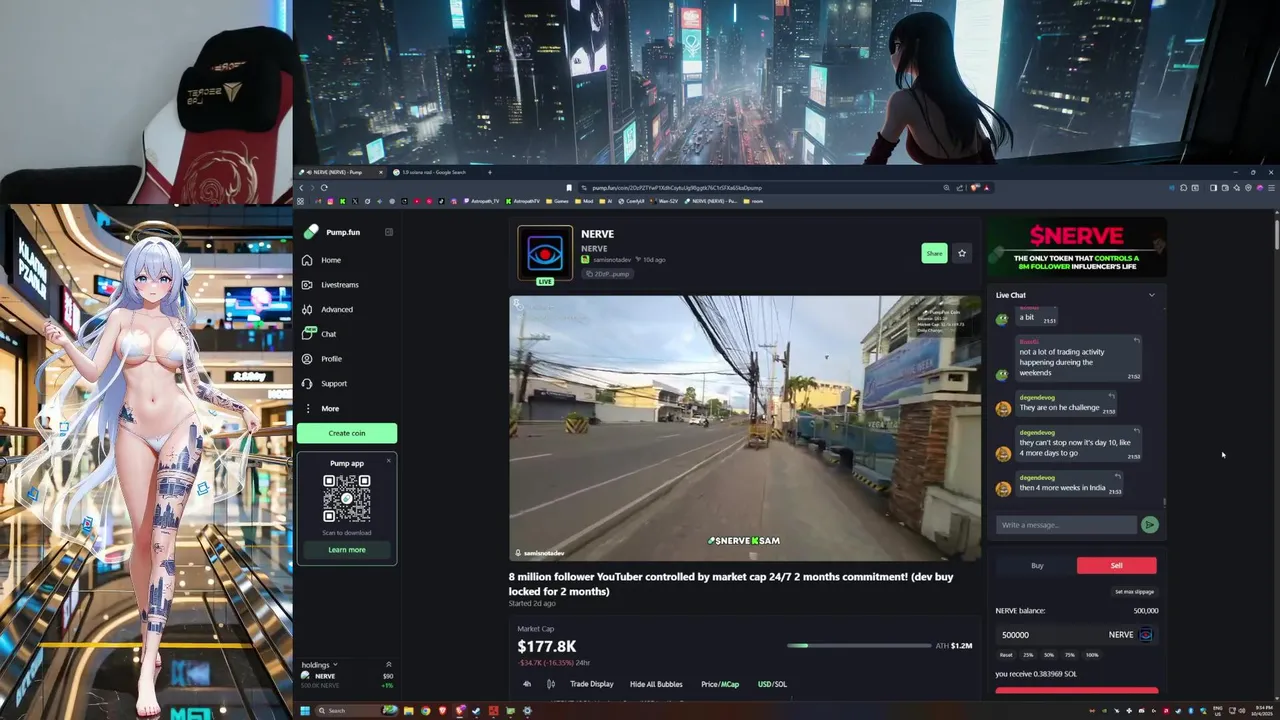Open a new browser tab

pos(490,172)
